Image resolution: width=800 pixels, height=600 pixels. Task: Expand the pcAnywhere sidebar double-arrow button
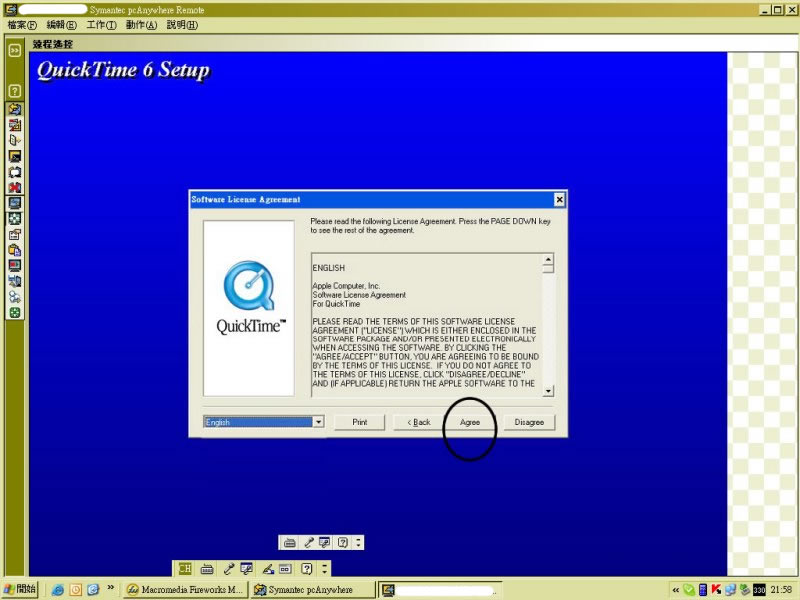(15, 50)
